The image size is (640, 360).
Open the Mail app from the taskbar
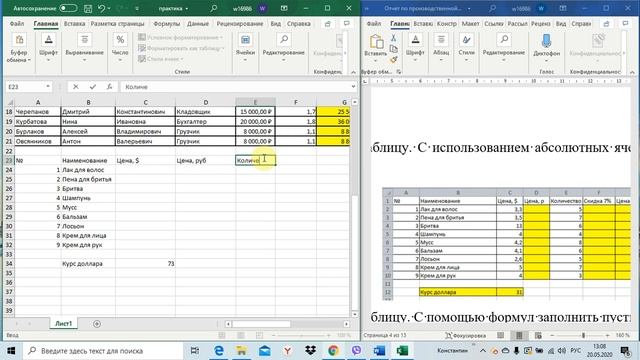pyautogui.click(x=264, y=351)
